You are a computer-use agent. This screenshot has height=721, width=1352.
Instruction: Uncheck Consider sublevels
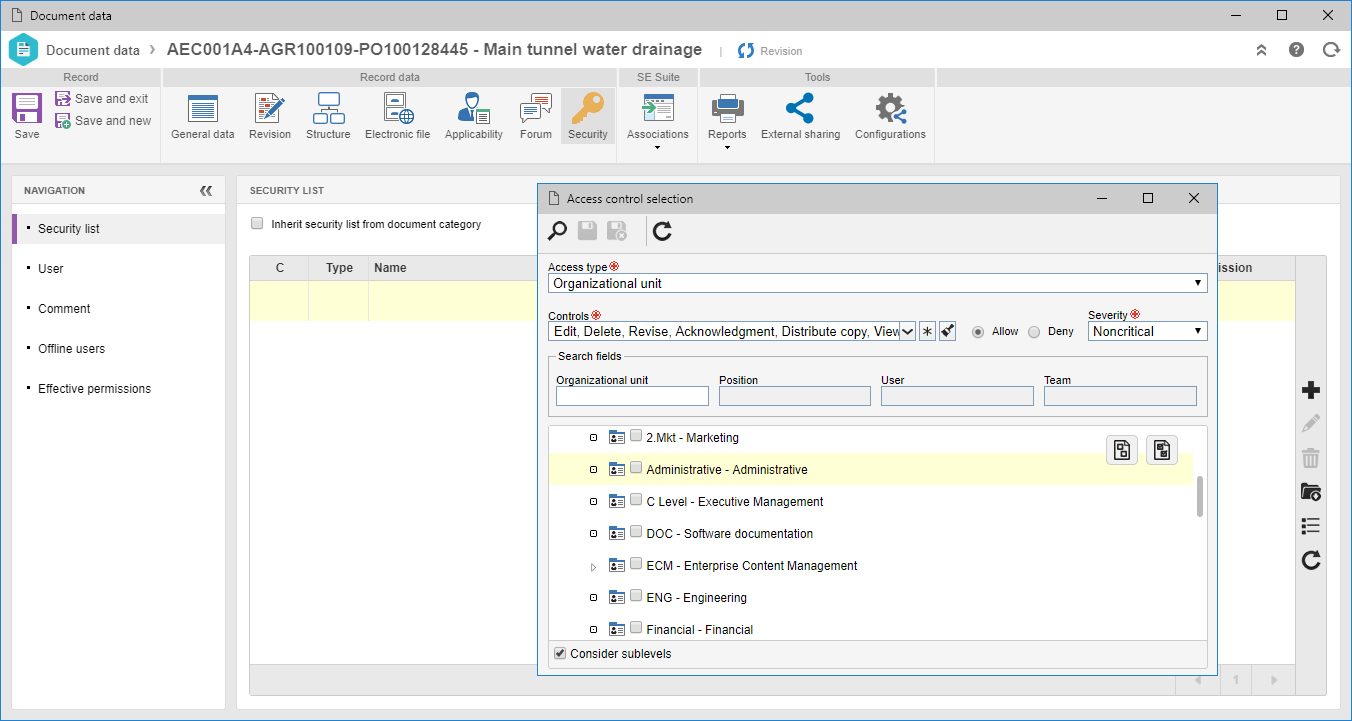[x=560, y=654]
